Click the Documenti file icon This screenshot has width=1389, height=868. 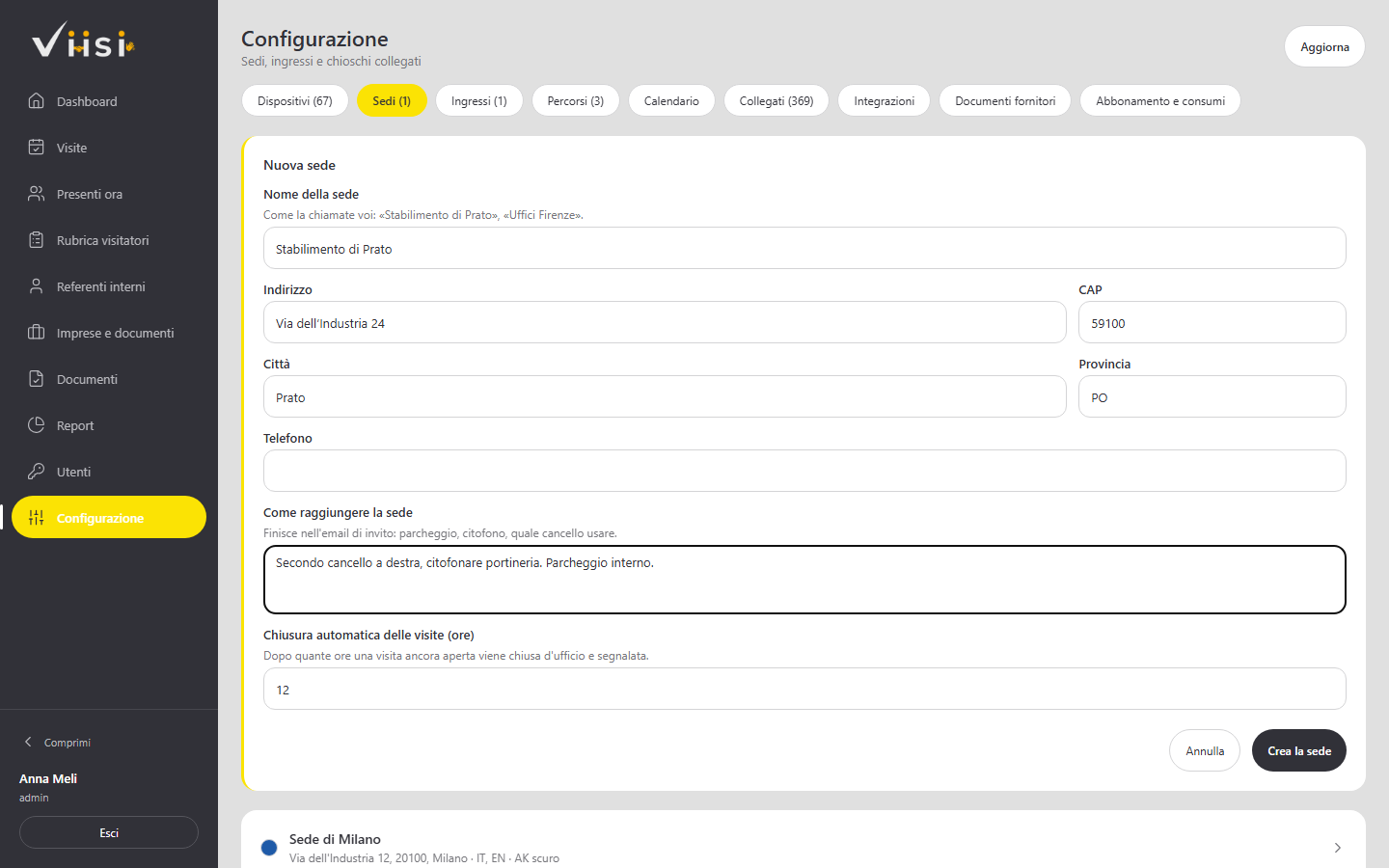(x=36, y=378)
